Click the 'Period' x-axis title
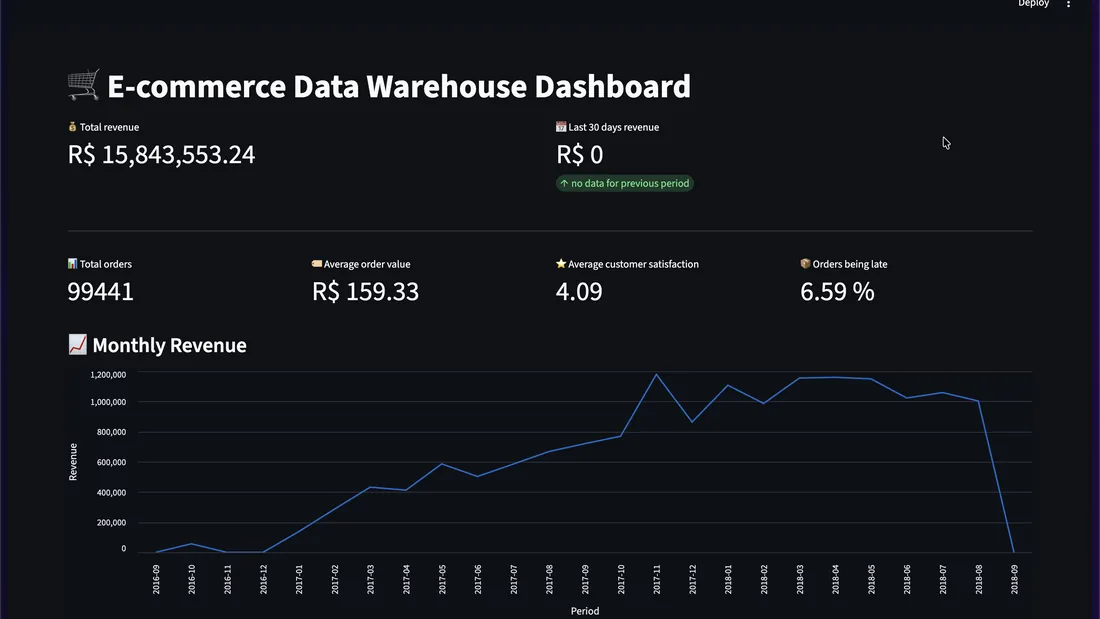 (585, 611)
